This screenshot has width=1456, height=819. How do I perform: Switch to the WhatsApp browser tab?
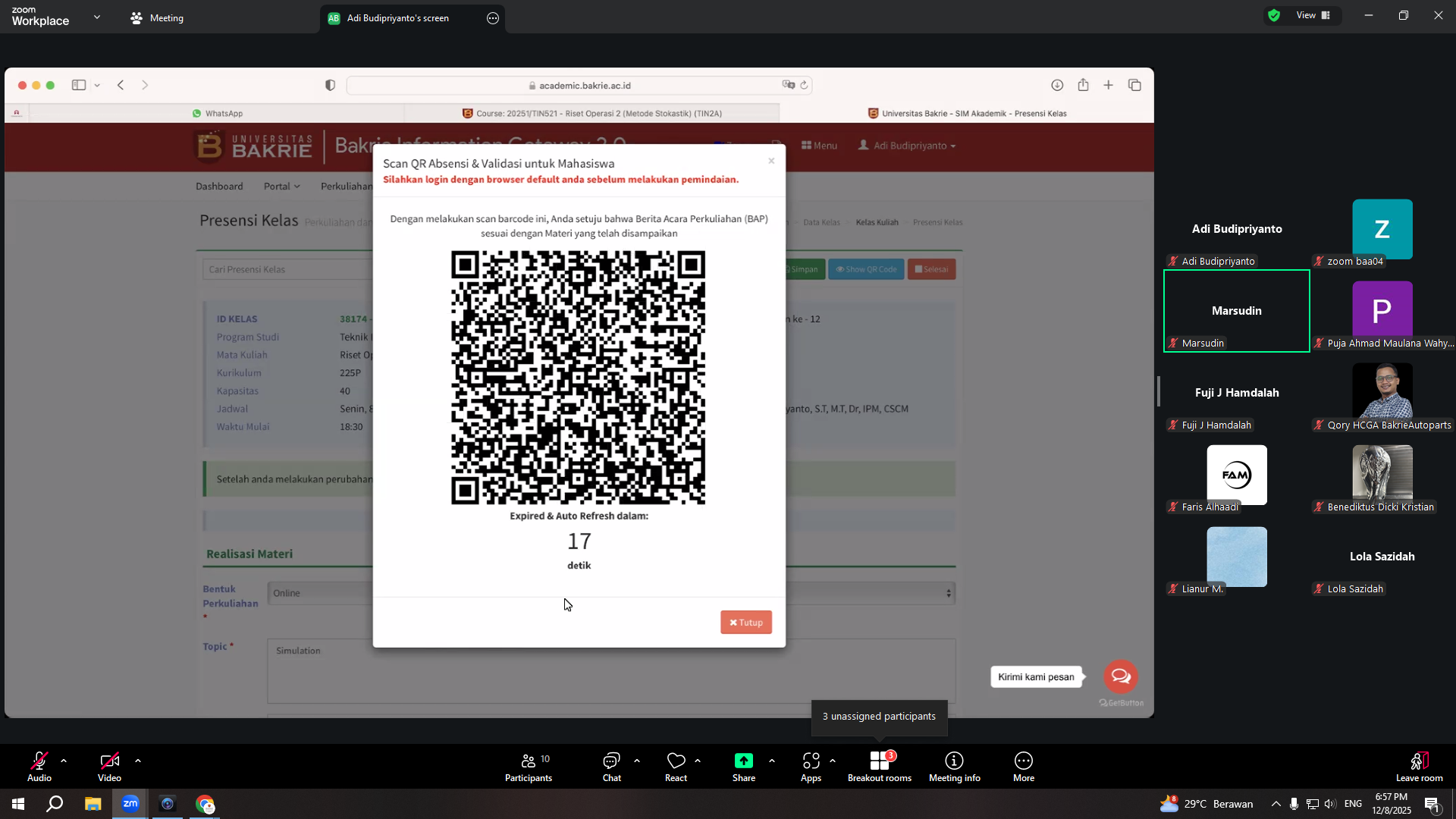click(x=217, y=114)
